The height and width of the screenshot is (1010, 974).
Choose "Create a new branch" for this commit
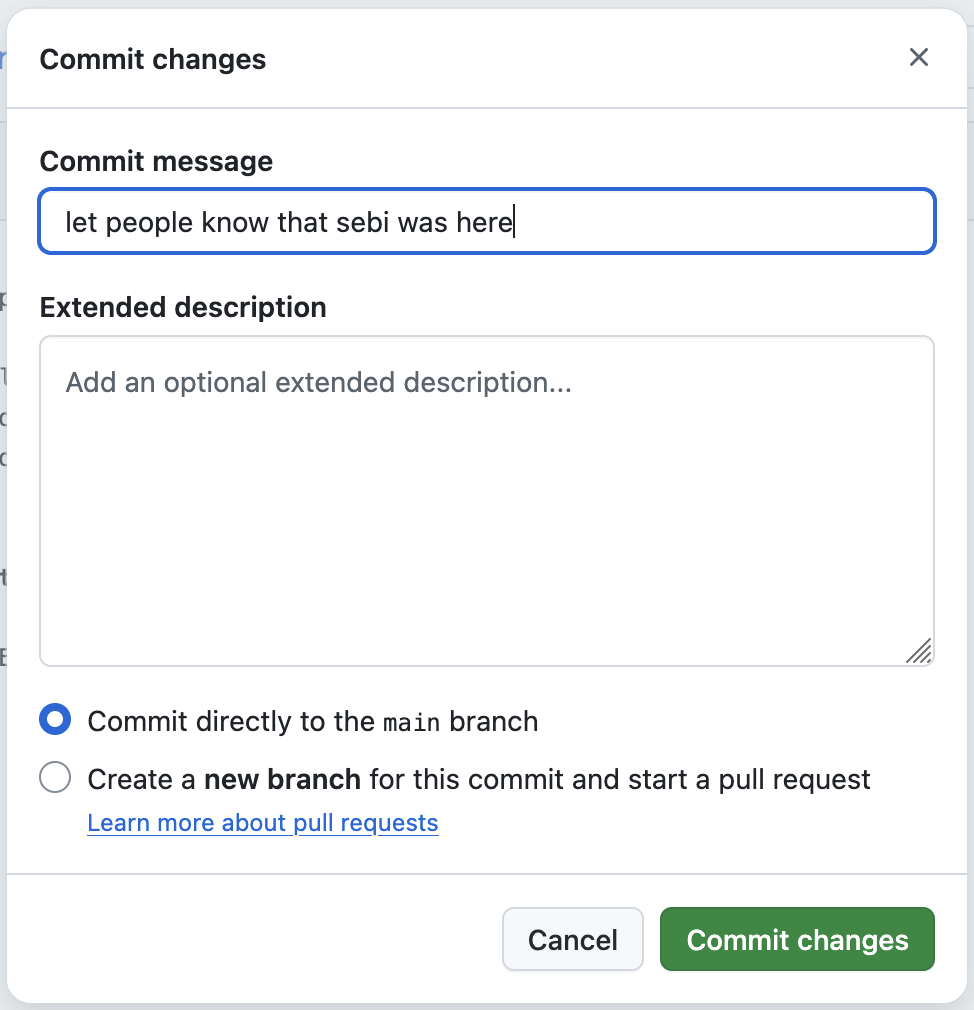pyautogui.click(x=55, y=777)
